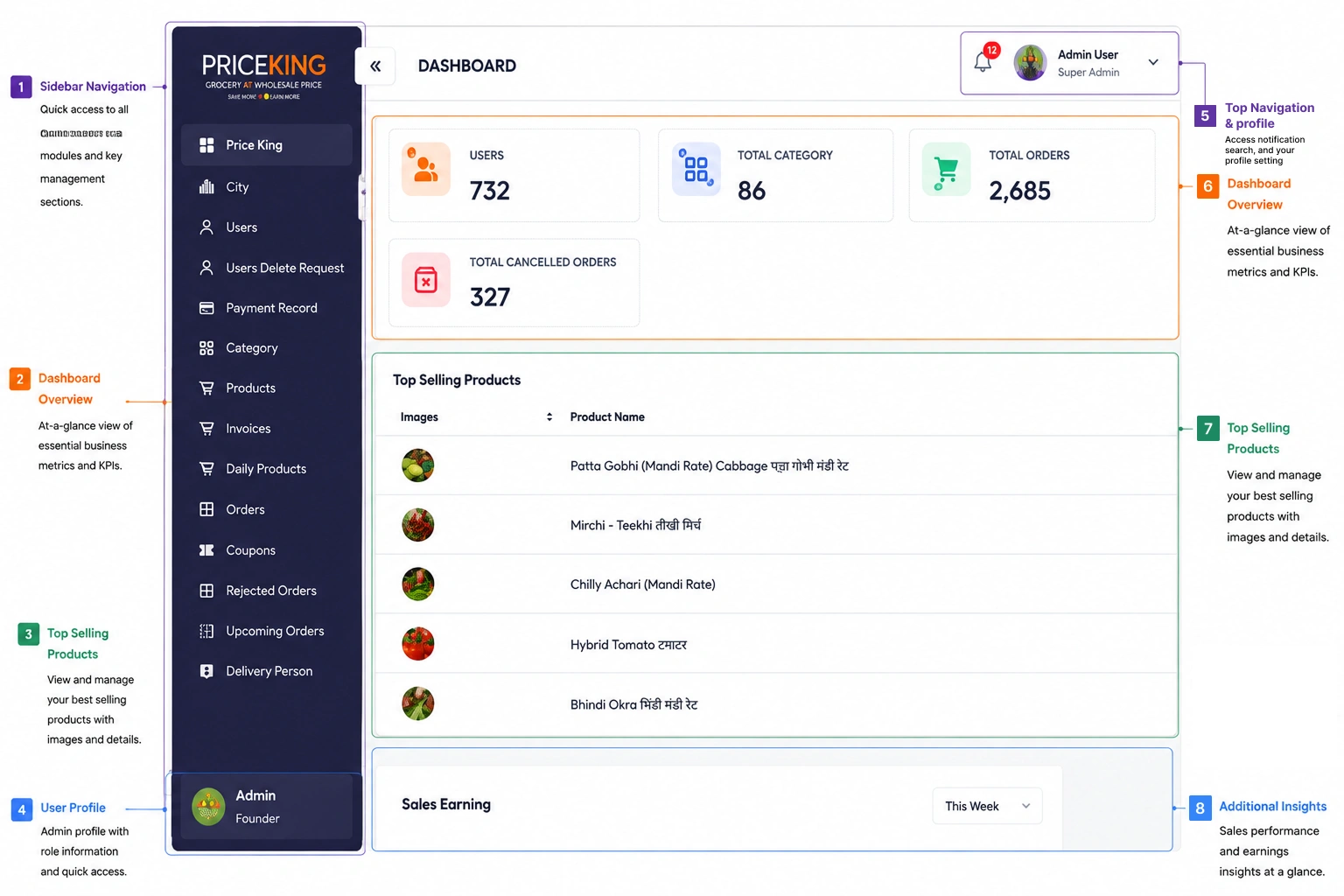Screen dimensions: 1344x896
Task: Open Payment Record in sidebar
Action: tap(267, 308)
